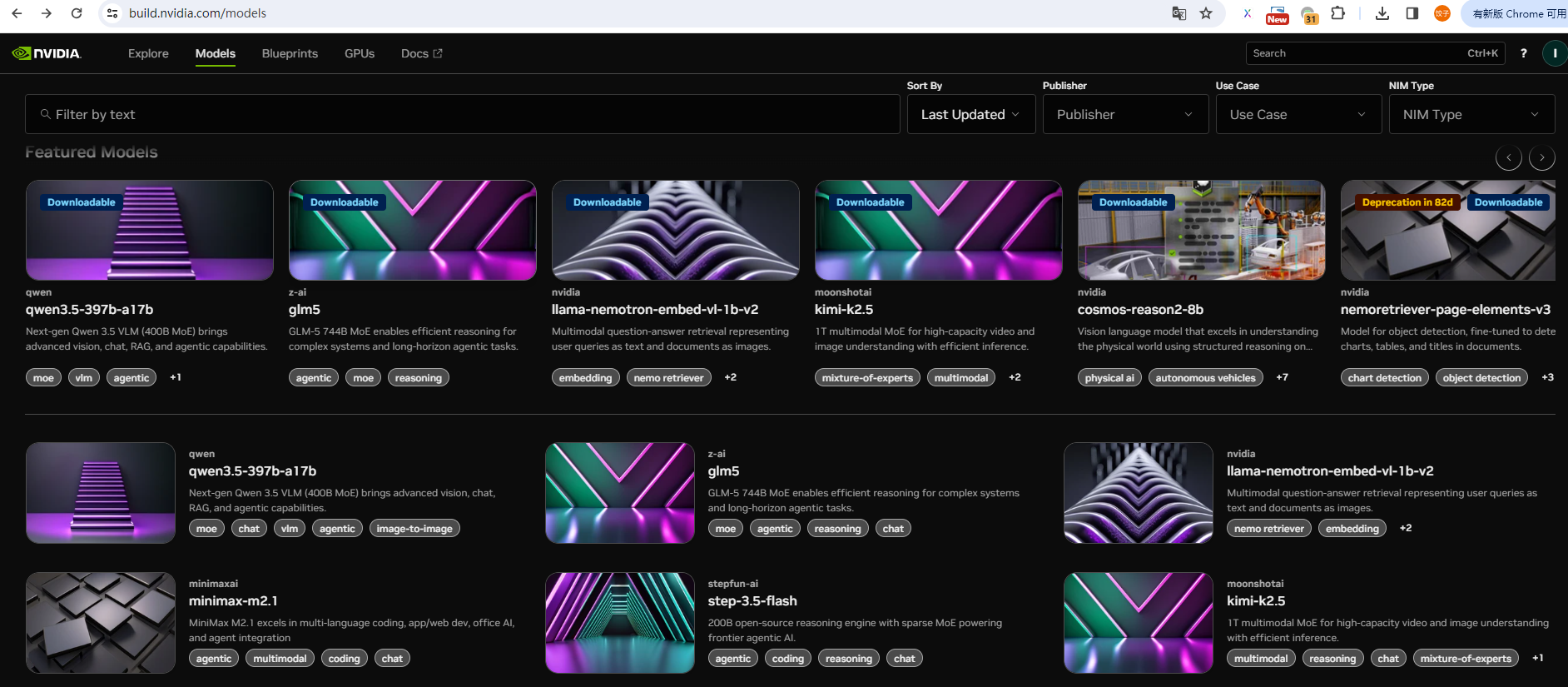Open featured cosmos-reason2-8b card image
The width and height of the screenshot is (1568, 687).
[x=1202, y=231]
